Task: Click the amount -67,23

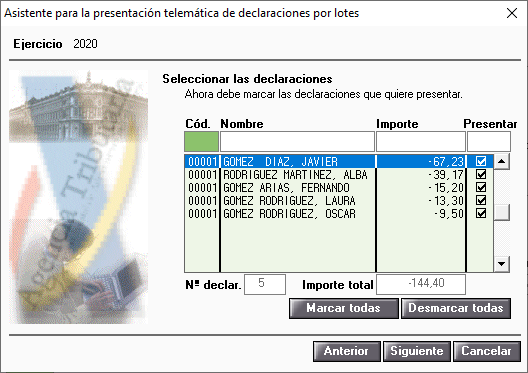Action: coord(446,162)
